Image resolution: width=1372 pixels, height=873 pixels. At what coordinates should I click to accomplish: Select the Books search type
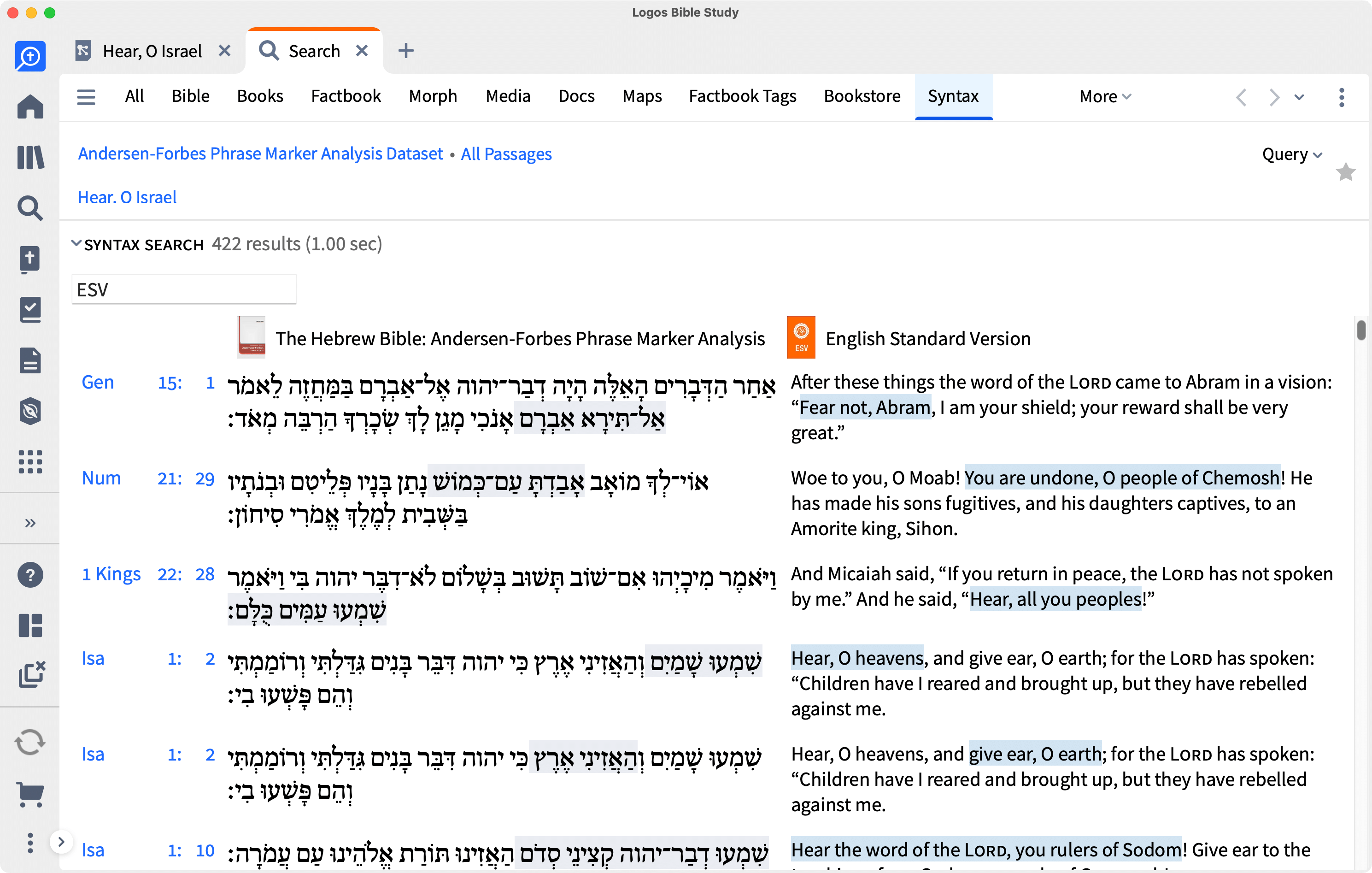(x=260, y=96)
